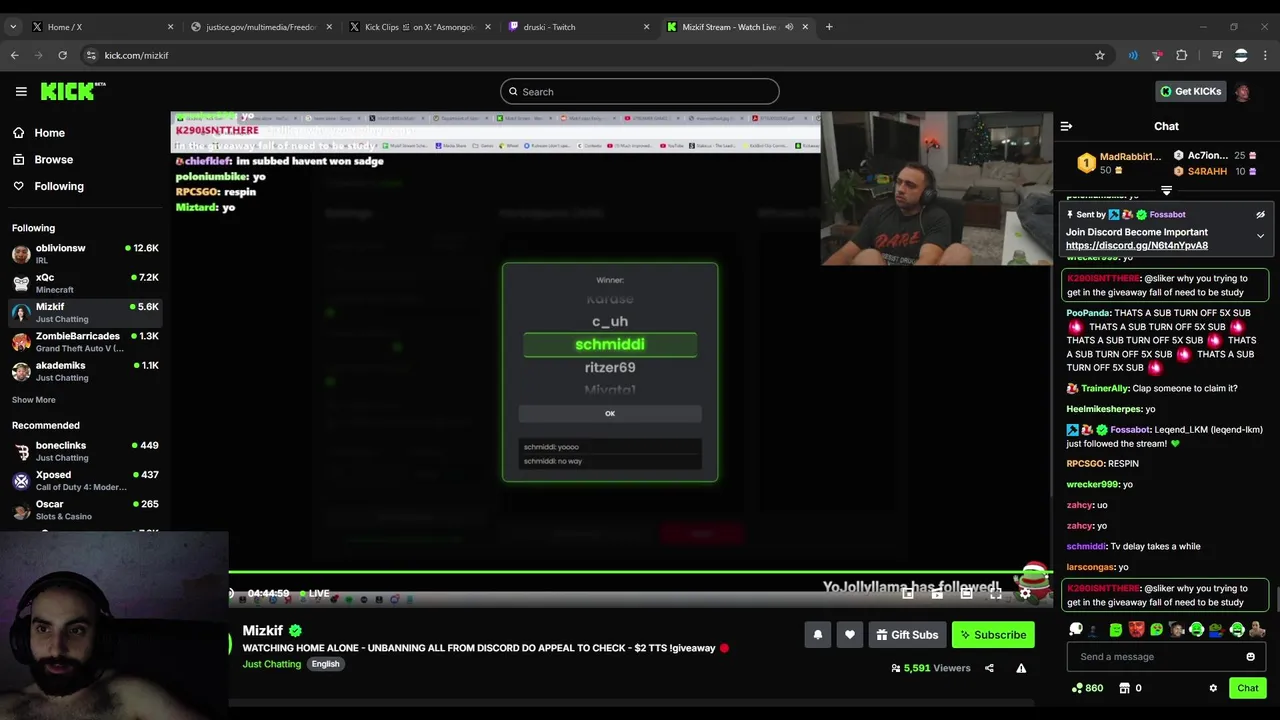The width and height of the screenshot is (1280, 720).
Task: Open chat settings gear
Action: click(x=1213, y=688)
